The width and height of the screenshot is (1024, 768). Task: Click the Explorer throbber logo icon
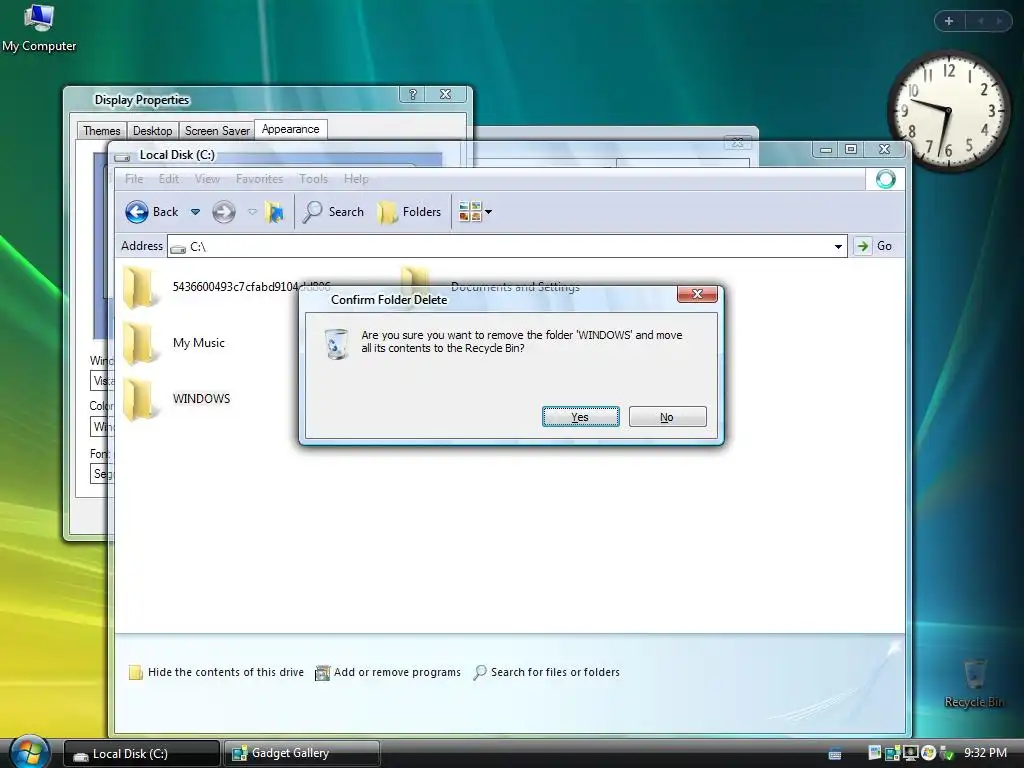pos(886,179)
